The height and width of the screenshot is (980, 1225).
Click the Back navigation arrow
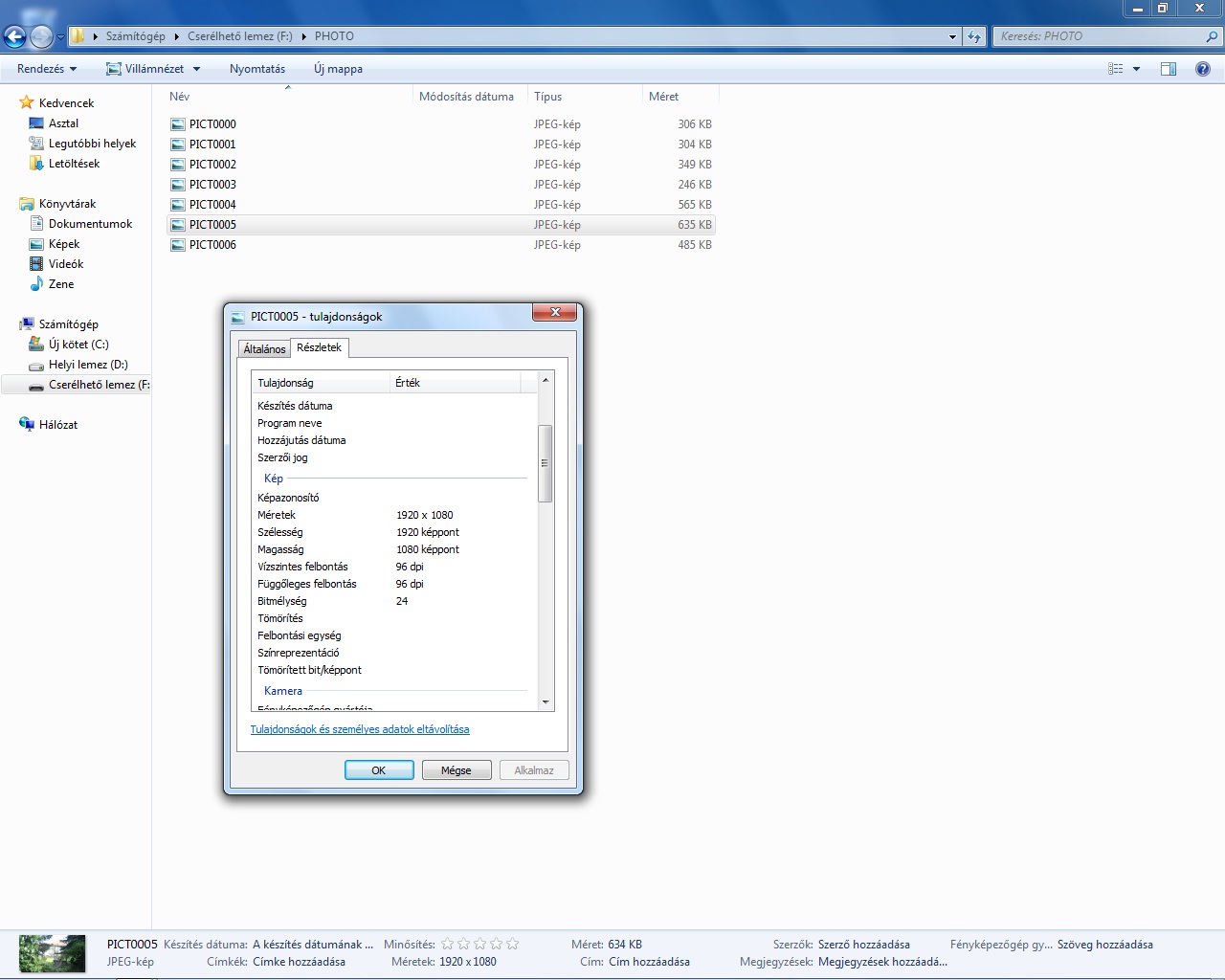tap(14, 36)
